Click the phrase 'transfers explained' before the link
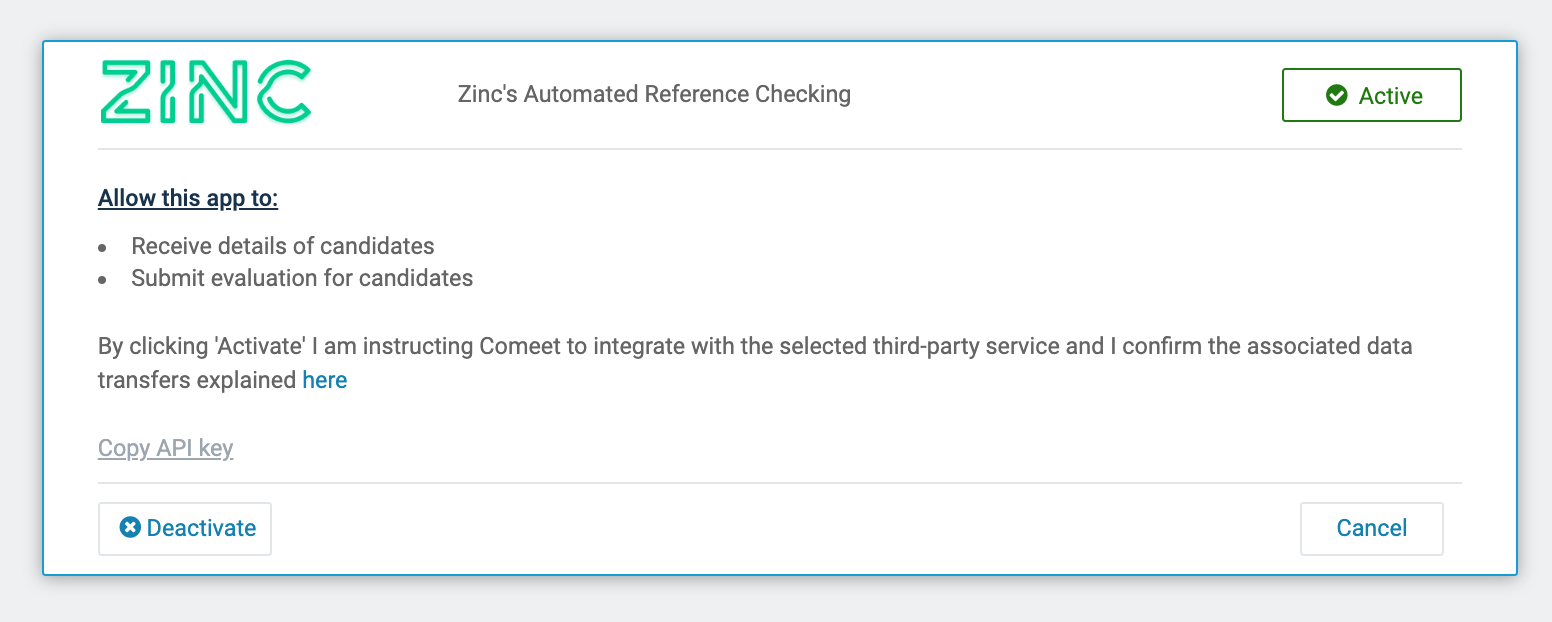This screenshot has height=622, width=1552. [x=197, y=380]
